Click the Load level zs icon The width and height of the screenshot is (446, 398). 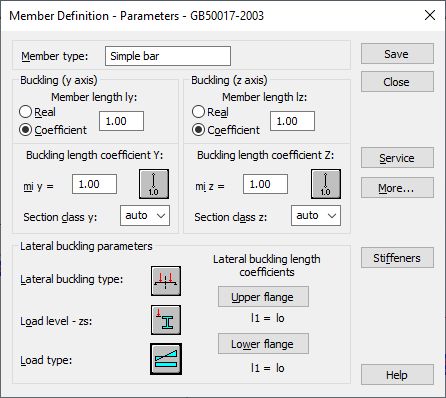[x=166, y=320]
